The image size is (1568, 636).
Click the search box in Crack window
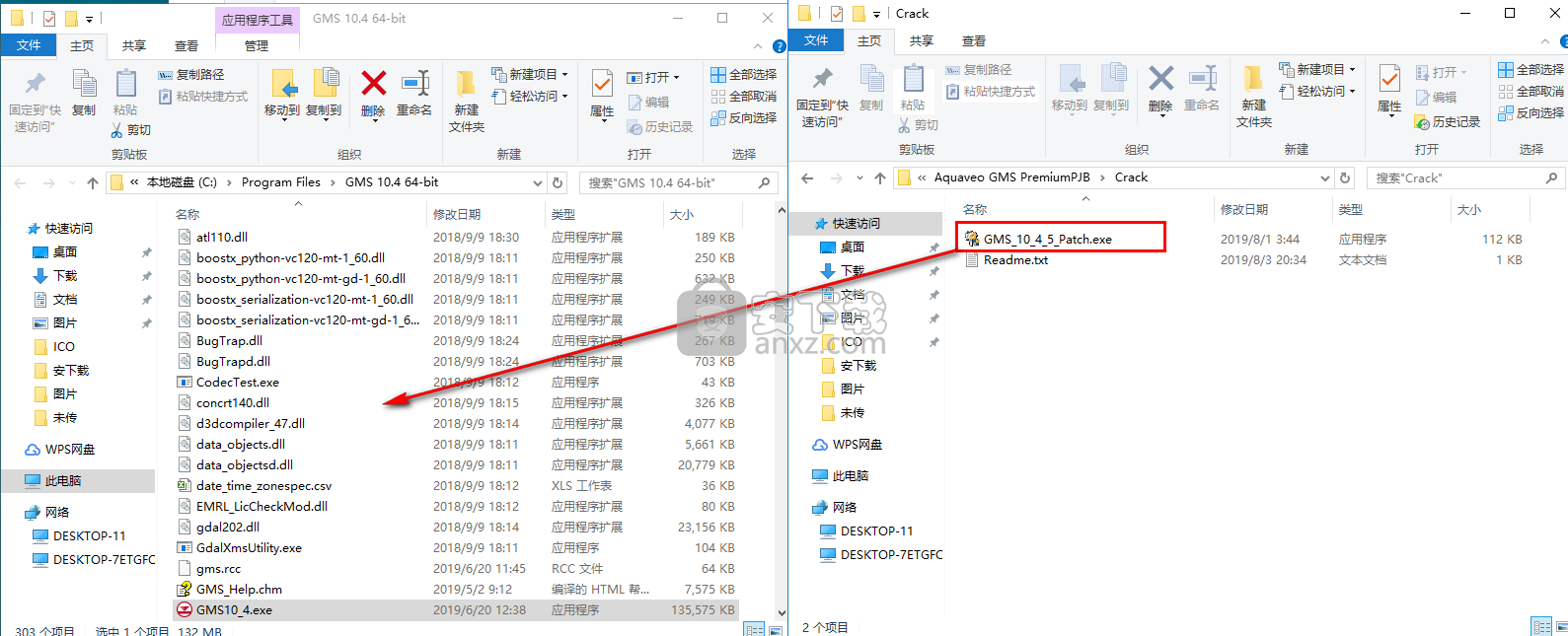pos(1466,178)
